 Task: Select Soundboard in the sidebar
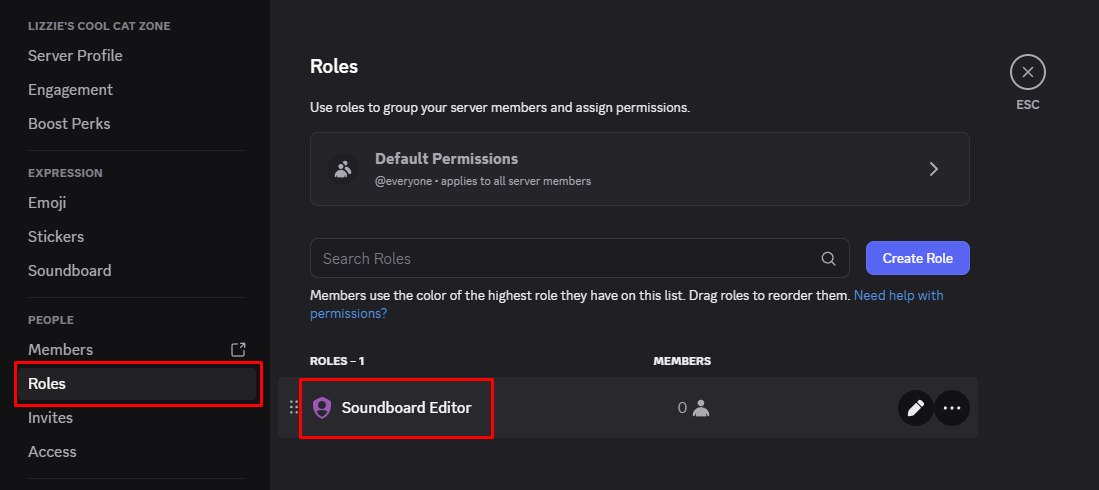click(69, 271)
